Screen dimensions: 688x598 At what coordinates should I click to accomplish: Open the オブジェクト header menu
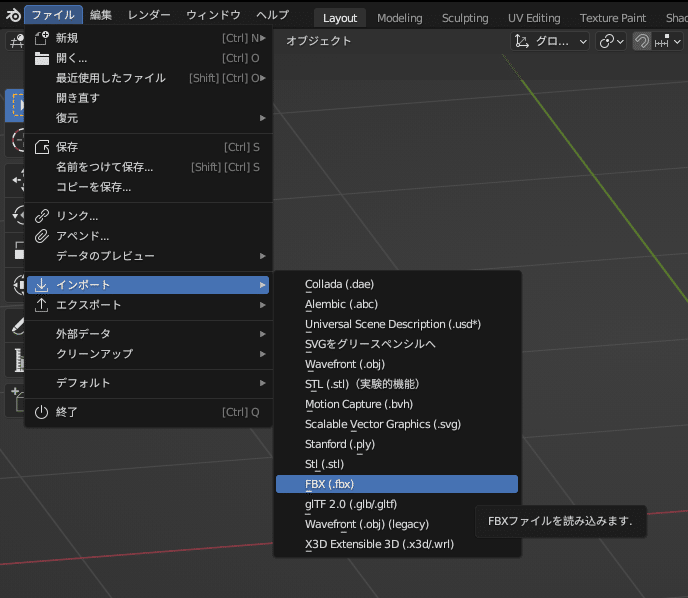[x=319, y=41]
